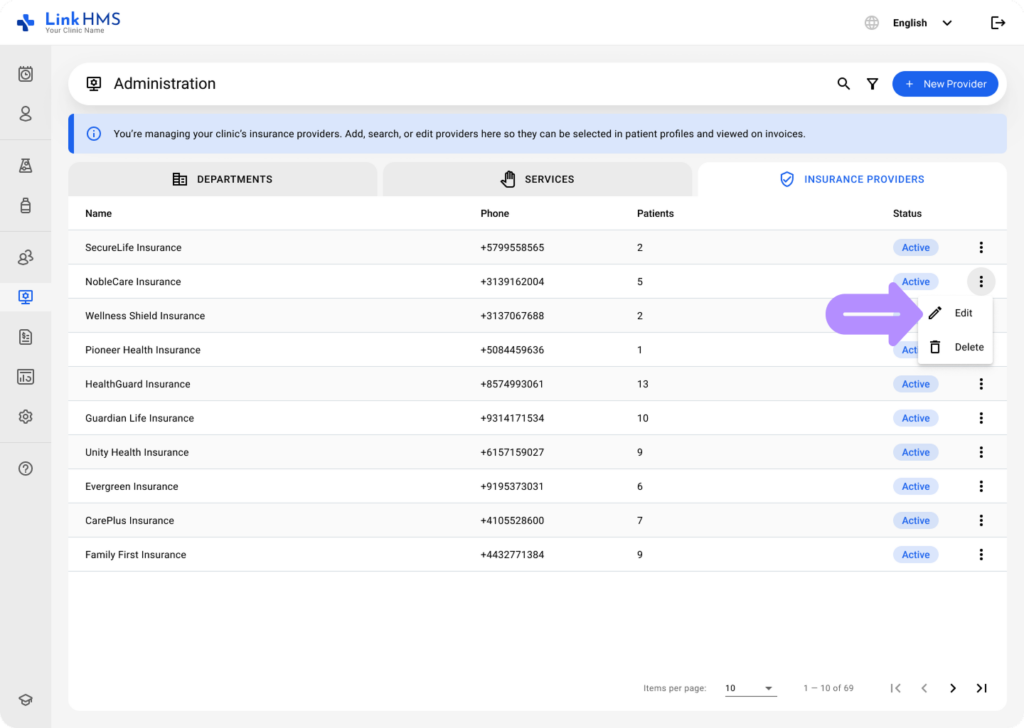The width and height of the screenshot is (1024, 728).
Task: Click the HealthGuard Insurance row name
Action: point(138,384)
